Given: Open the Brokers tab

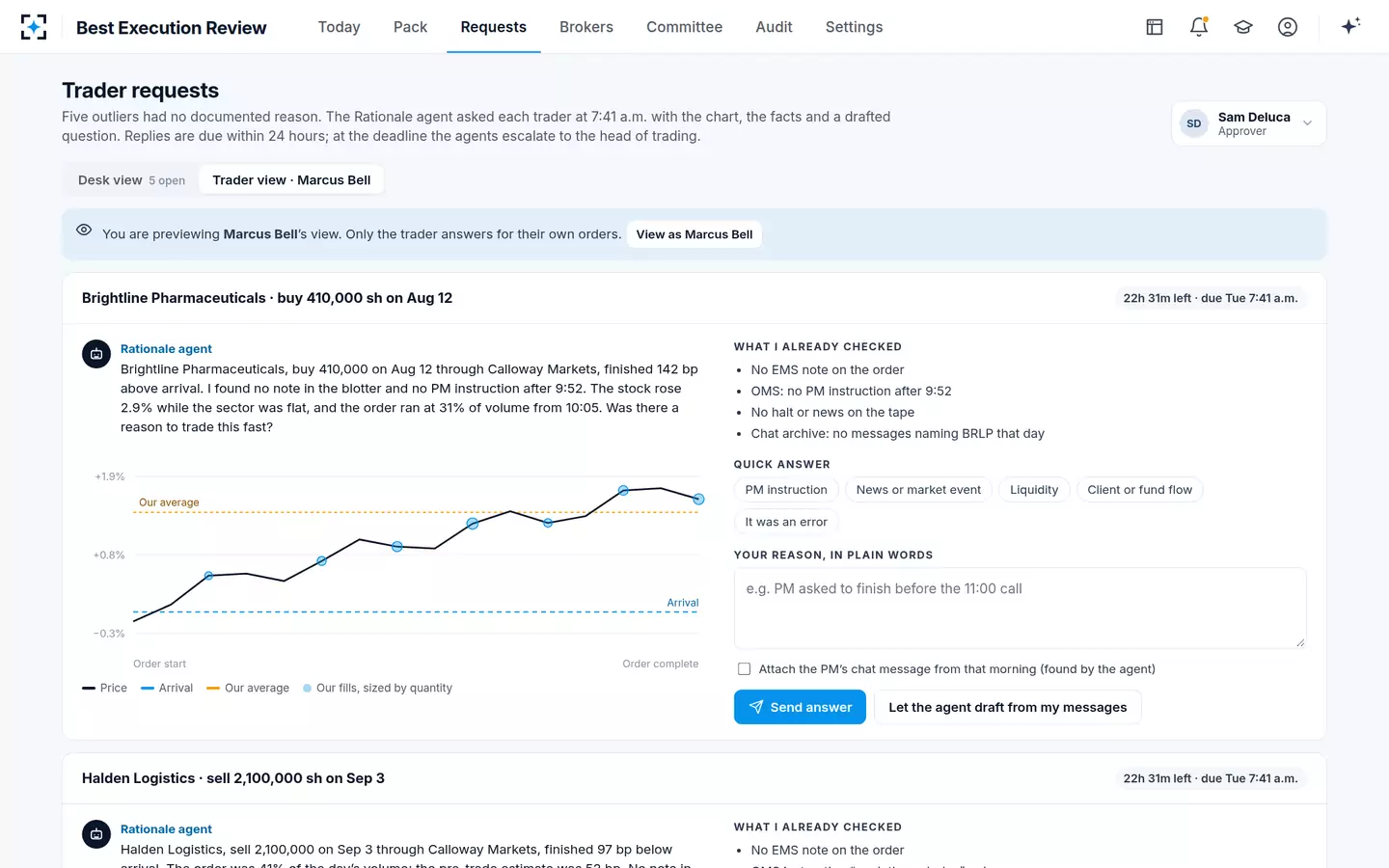Looking at the screenshot, I should (x=586, y=27).
